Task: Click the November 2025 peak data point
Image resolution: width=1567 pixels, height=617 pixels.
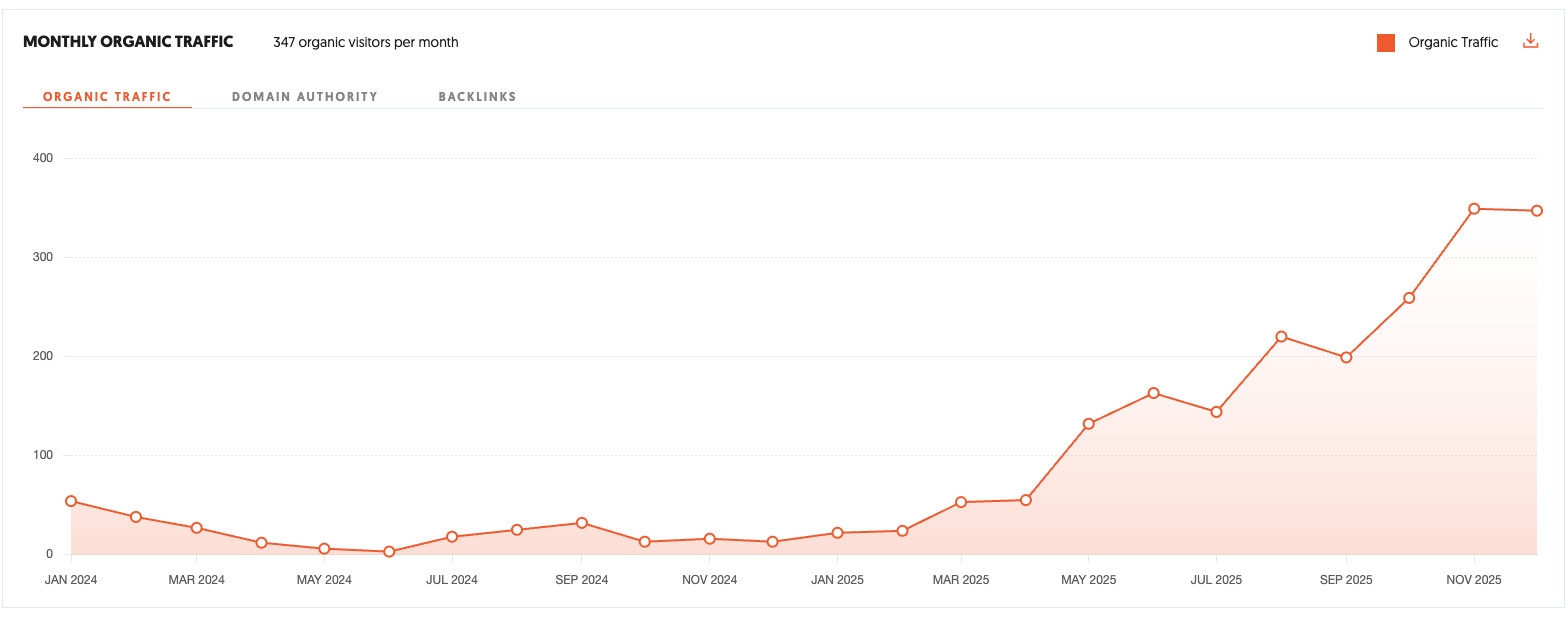Action: coord(1472,209)
